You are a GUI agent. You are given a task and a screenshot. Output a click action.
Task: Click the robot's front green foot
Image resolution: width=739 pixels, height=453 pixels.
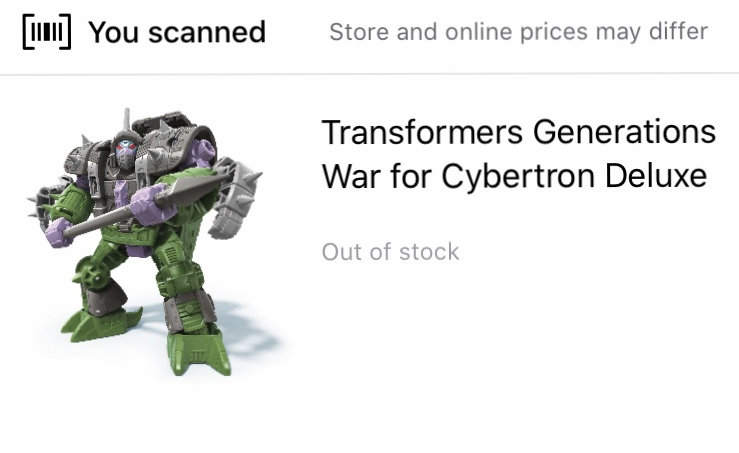tap(200, 351)
